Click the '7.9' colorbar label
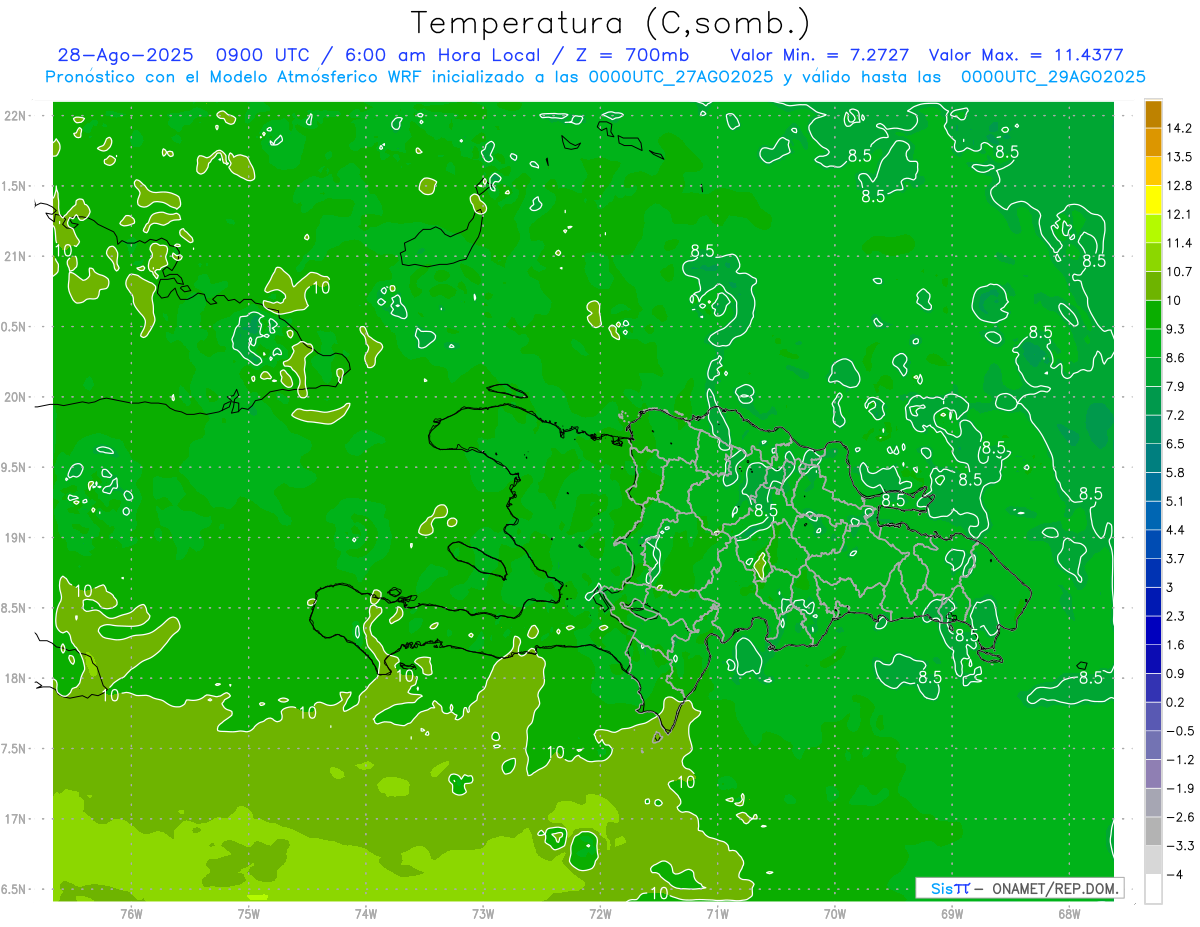Screen dimensions: 1200x927 coord(1176,386)
